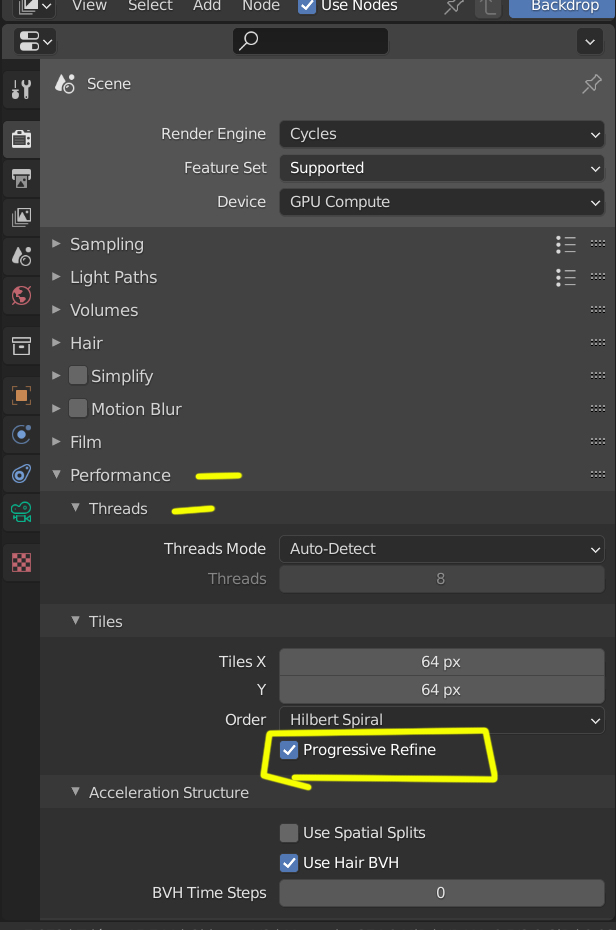
Task: Click the Tiles X value field
Action: (x=441, y=662)
